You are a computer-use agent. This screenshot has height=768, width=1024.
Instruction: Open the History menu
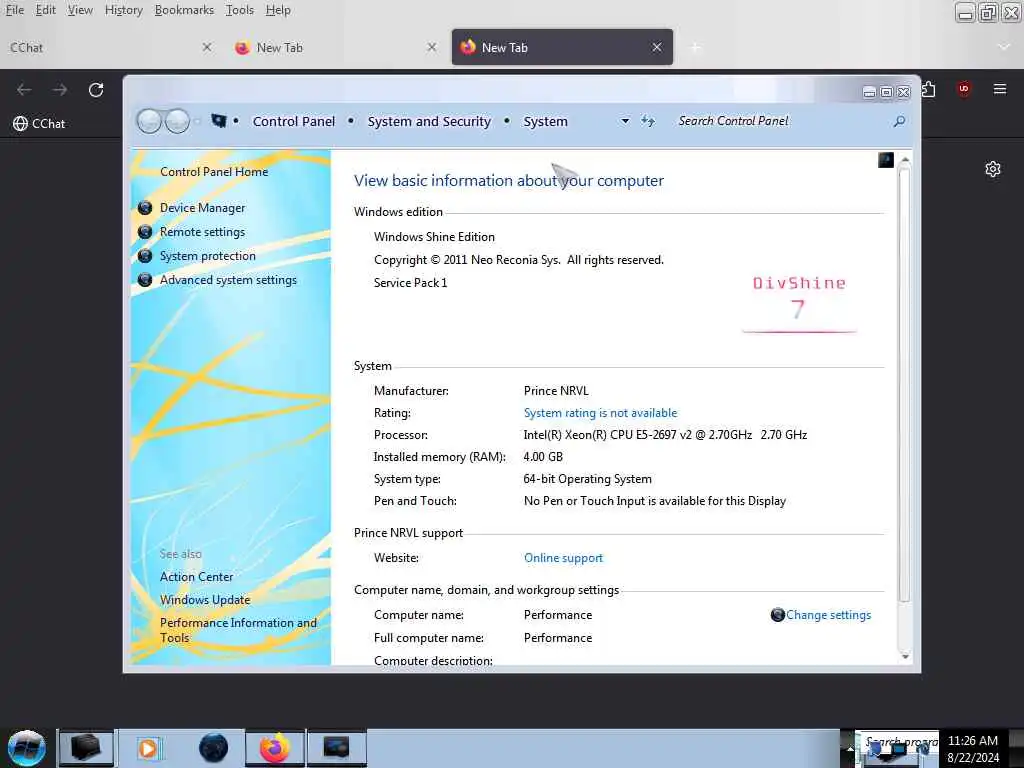pyautogui.click(x=123, y=10)
